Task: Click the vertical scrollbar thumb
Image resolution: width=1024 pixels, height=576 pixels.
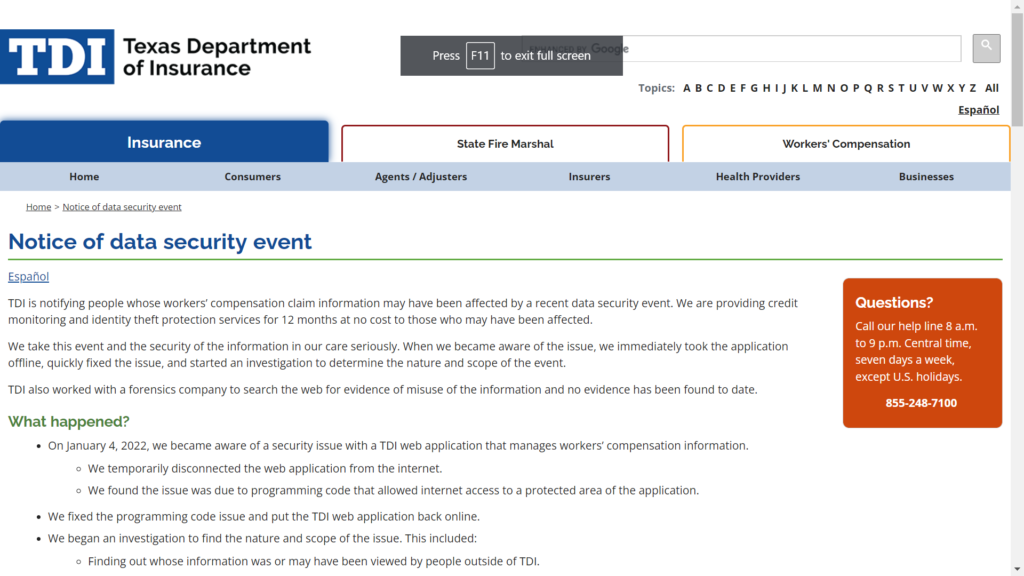Action: point(1017,69)
